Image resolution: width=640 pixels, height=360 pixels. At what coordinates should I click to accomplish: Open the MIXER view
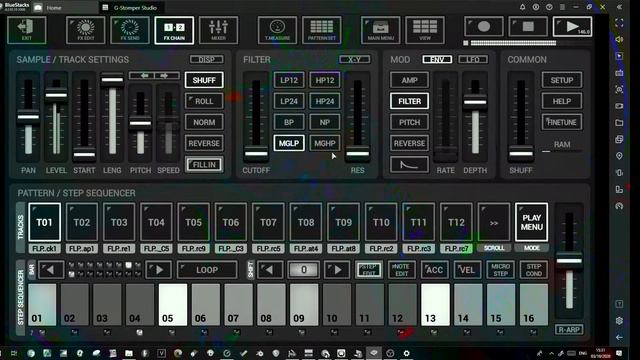coord(218,30)
